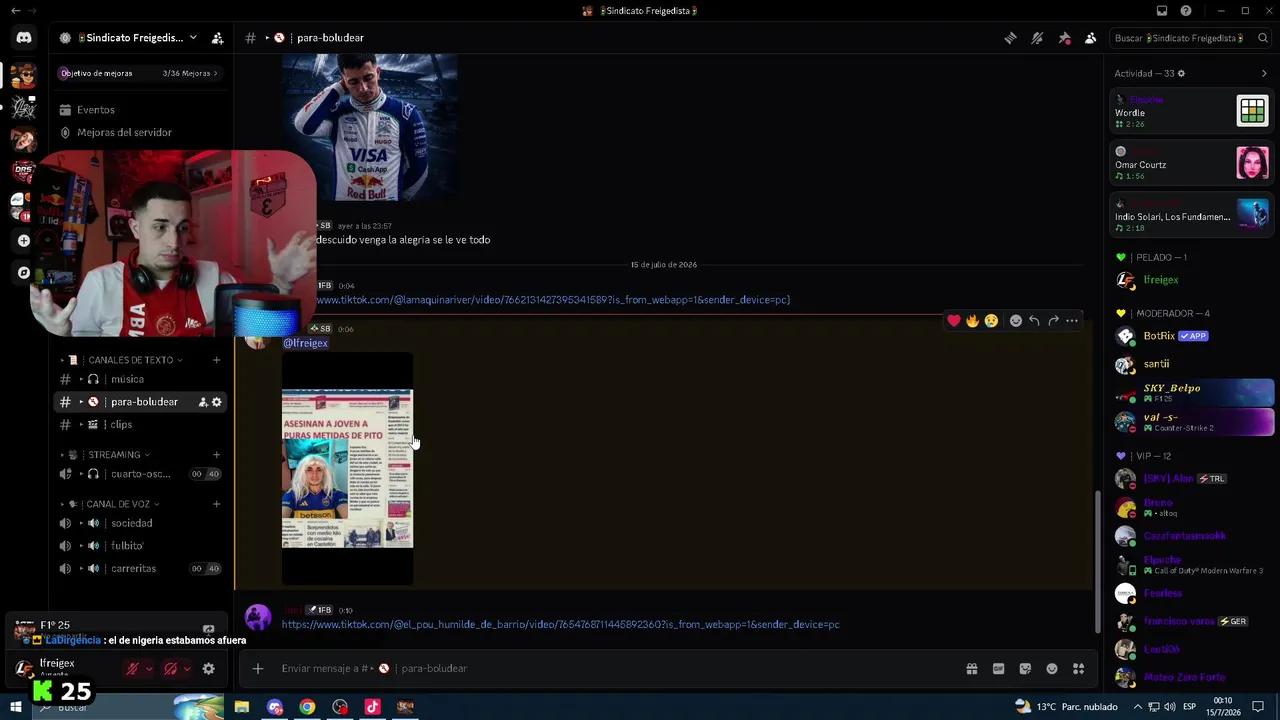Create channel plus in CANALES DE TEXTO
The height and width of the screenshot is (720, 1280).
[x=216, y=360]
